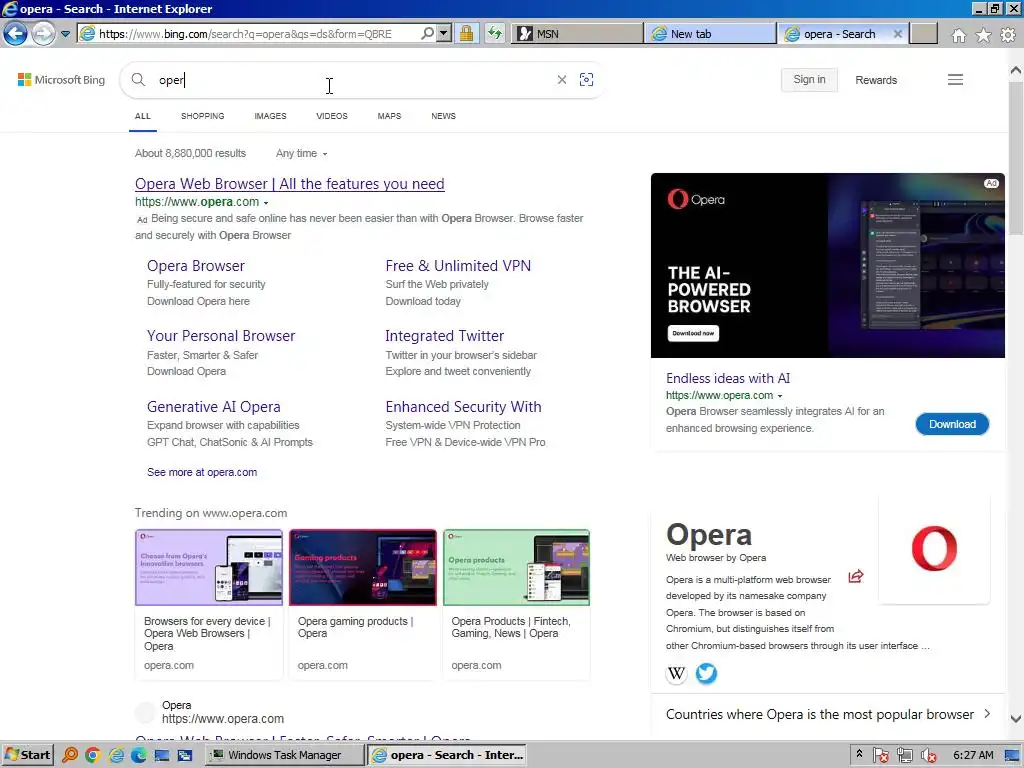
Task: Open the Rewards link
Action: click(876, 80)
